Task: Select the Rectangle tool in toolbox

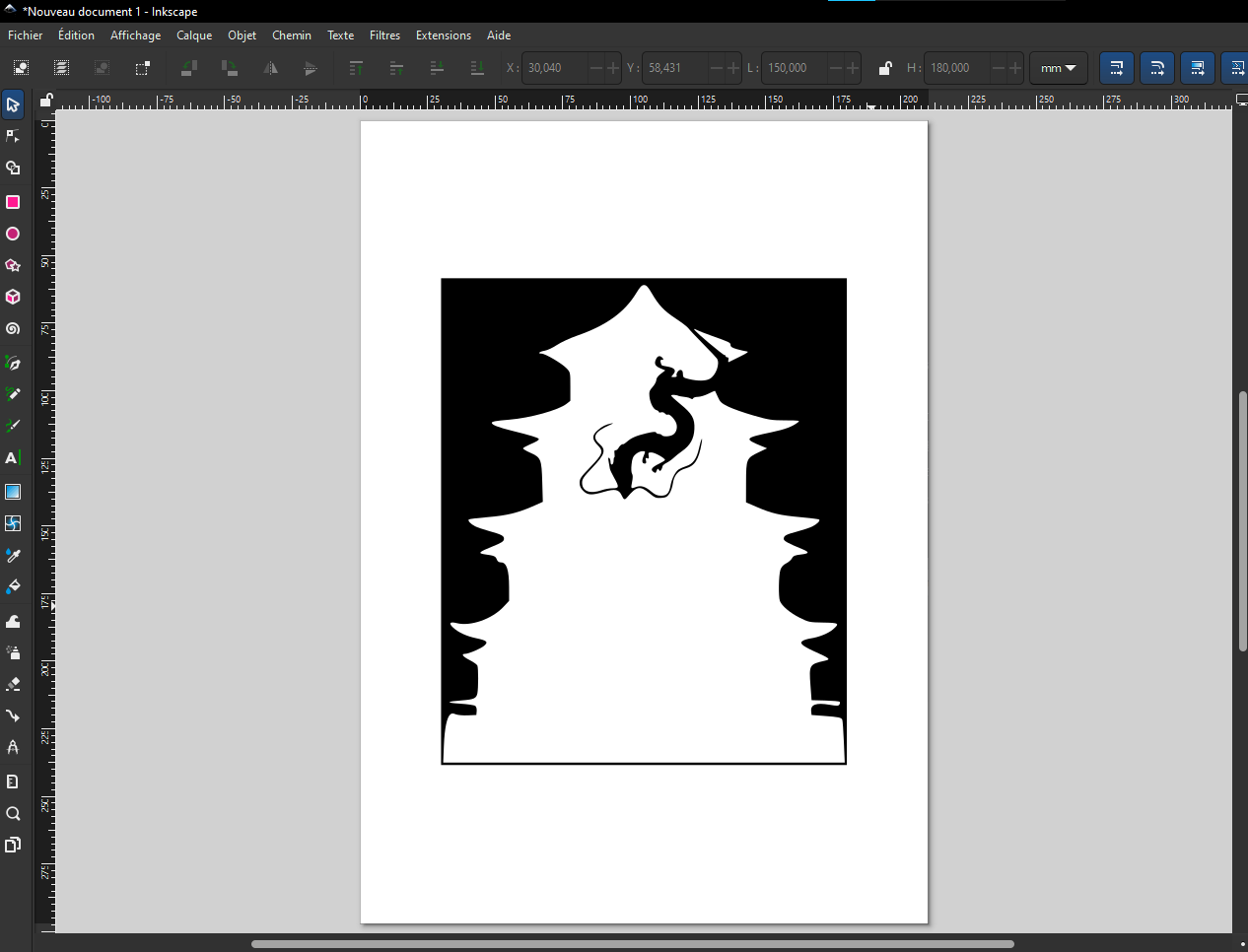Action: (13, 202)
